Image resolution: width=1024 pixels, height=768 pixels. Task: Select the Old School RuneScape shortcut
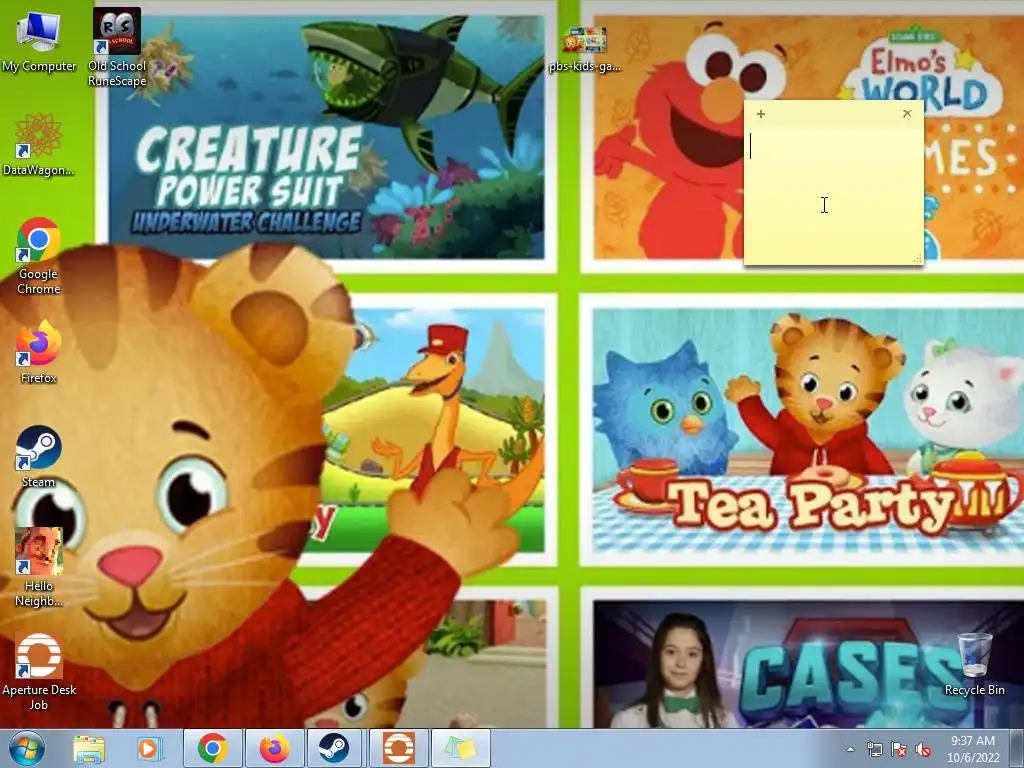(x=117, y=46)
